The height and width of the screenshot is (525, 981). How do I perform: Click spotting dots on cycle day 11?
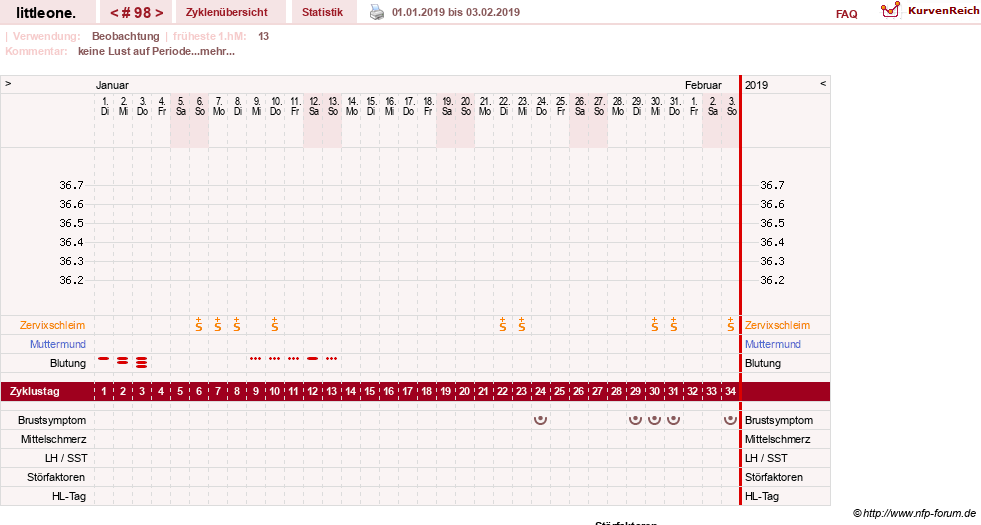(293, 359)
